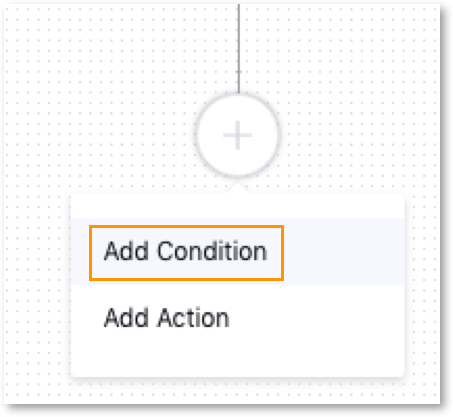Choose Add Action in the popup menu
This screenshot has height=417, width=453.
(x=167, y=318)
